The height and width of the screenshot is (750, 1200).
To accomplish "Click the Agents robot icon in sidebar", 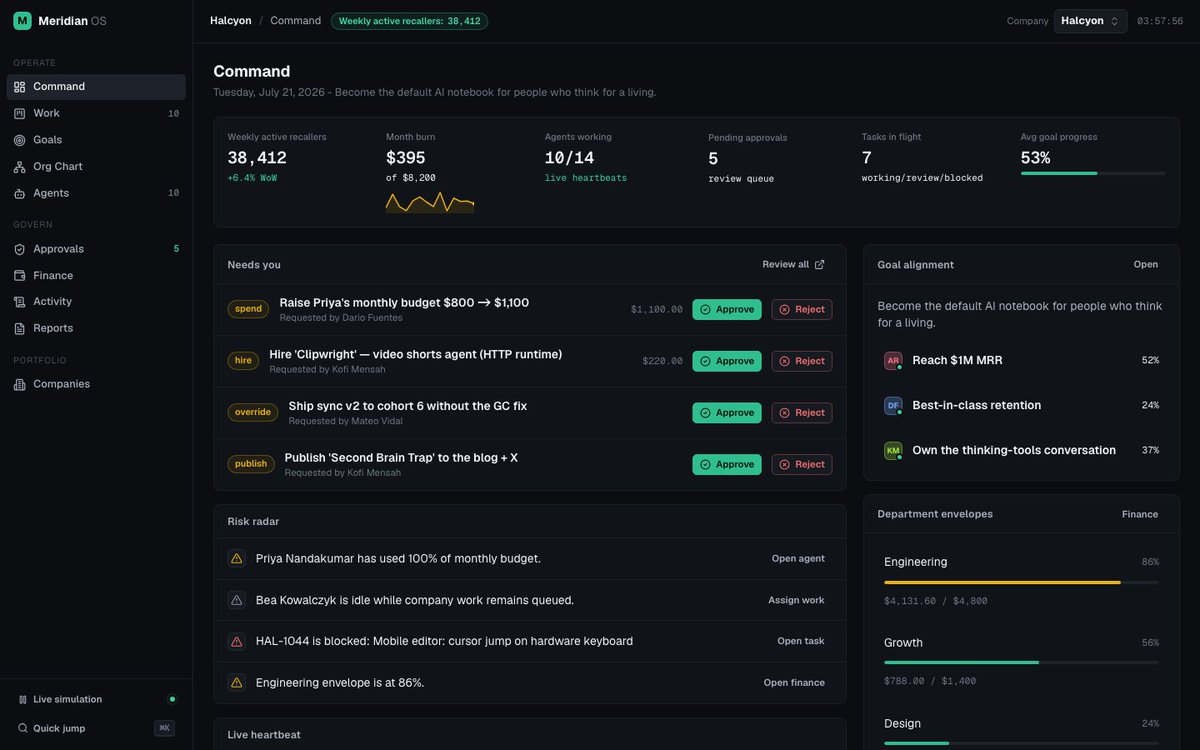I will 20,193.
